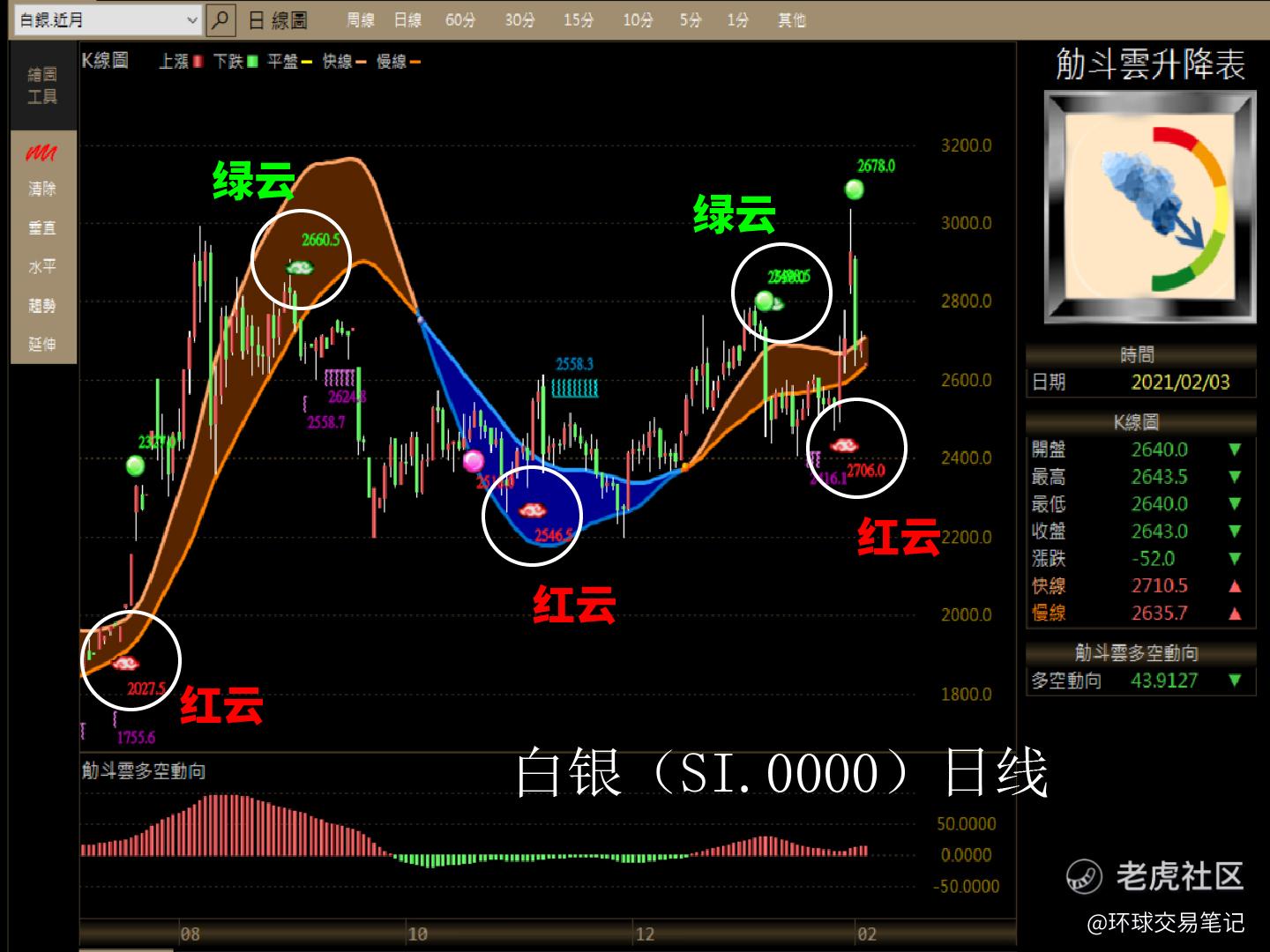Viewport: 1270px width, 952px height.
Task: Click the green down arrow beside 收盤
Action: [x=1235, y=532]
